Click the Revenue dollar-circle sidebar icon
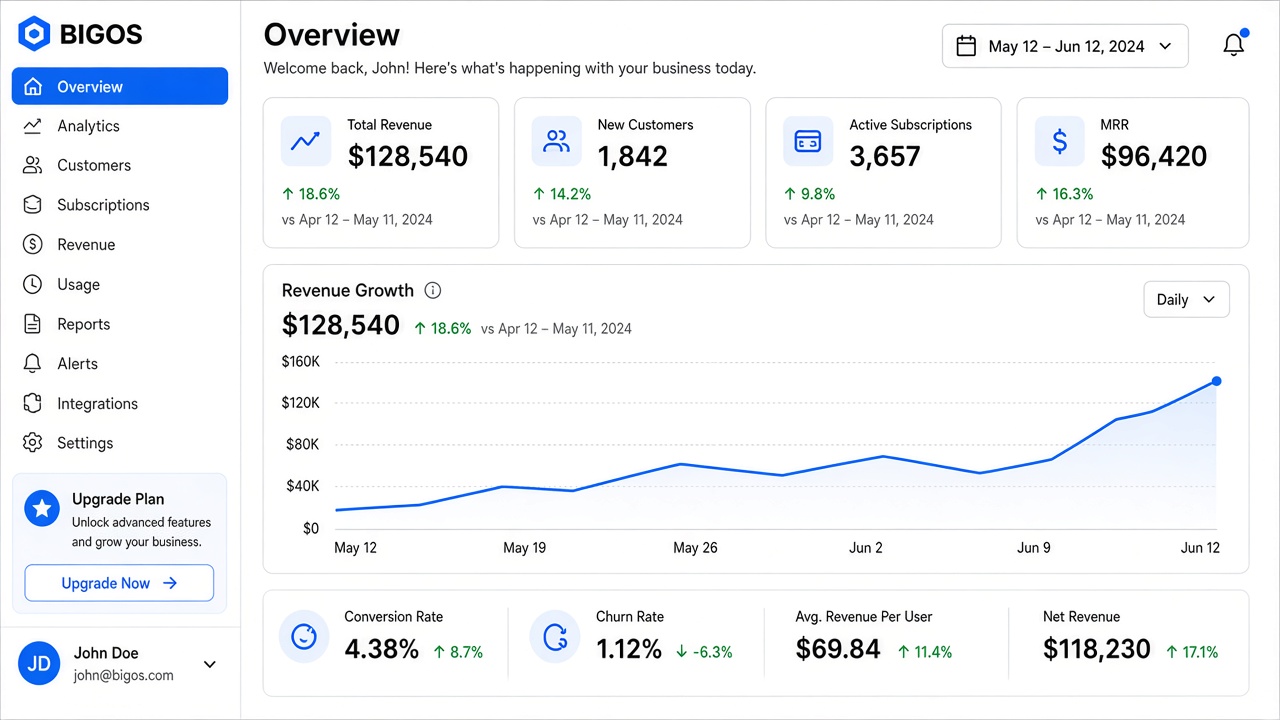Screen dimensions: 1280x720 coord(33,244)
